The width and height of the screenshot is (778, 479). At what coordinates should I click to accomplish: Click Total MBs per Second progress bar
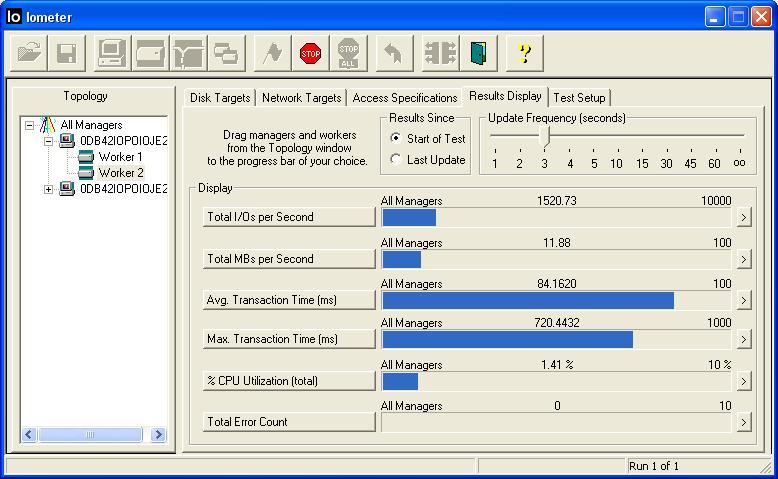tap(557, 259)
